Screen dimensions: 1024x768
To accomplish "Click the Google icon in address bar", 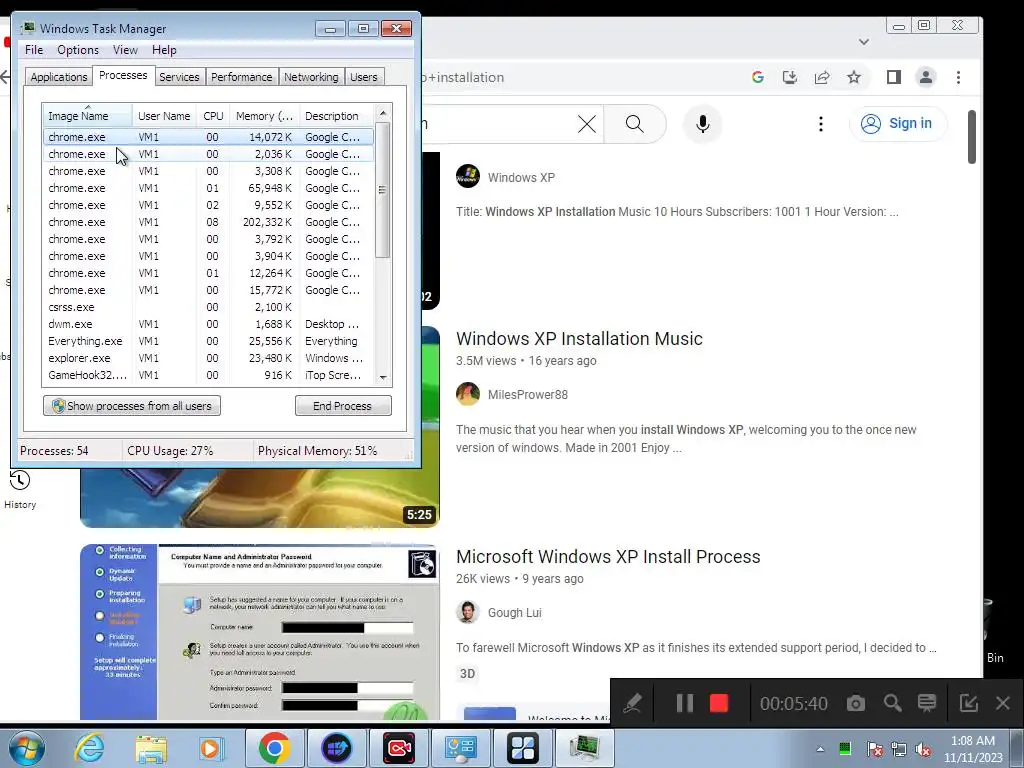I will (758, 77).
